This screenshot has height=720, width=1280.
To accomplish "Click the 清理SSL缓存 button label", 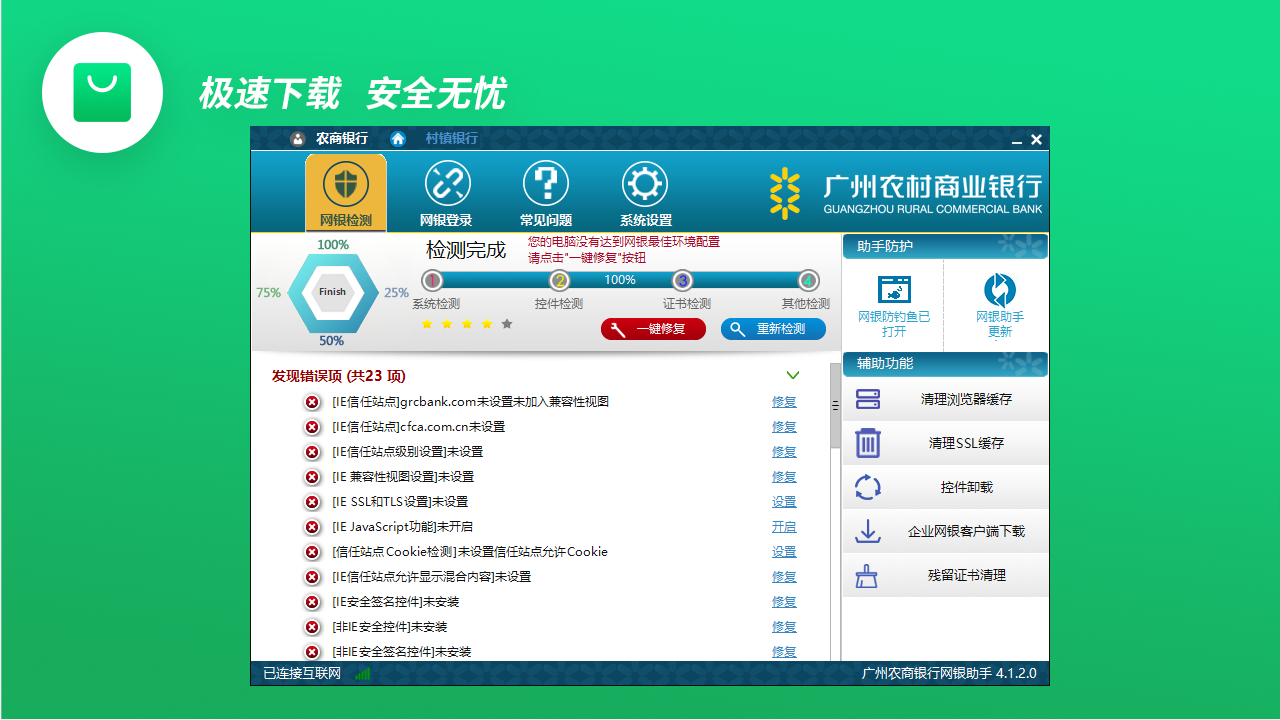I will (966, 443).
